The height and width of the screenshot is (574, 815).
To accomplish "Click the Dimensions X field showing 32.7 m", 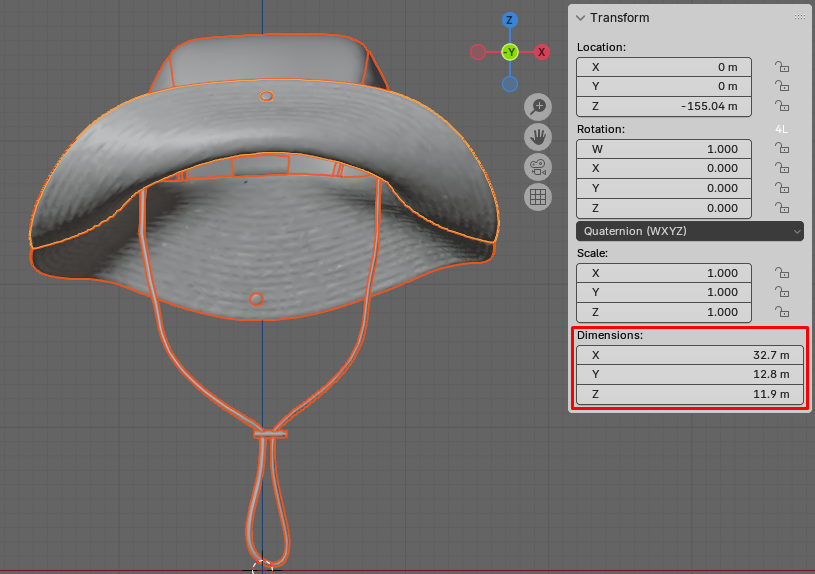I will coord(690,355).
